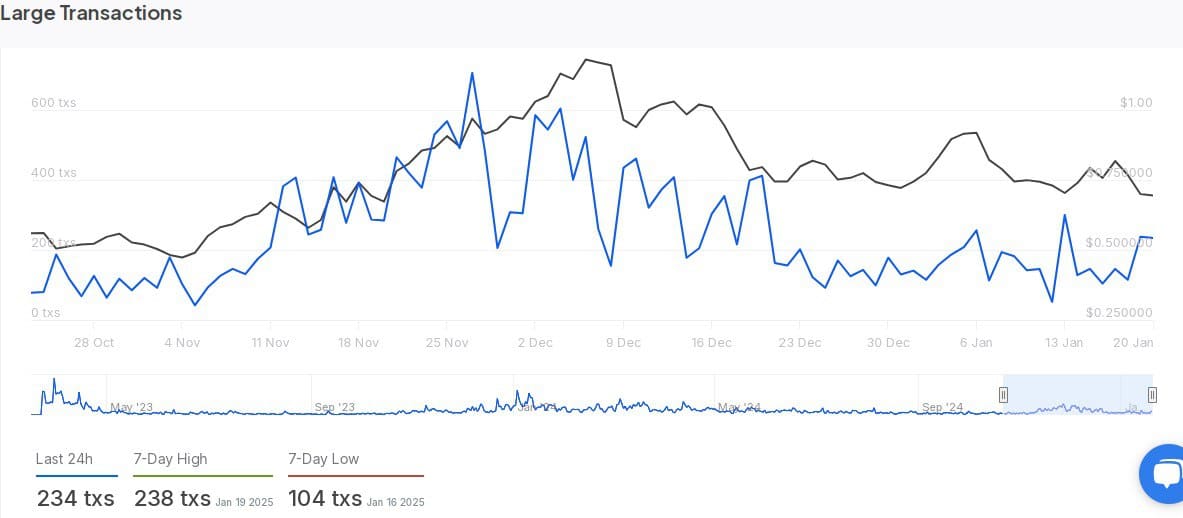This screenshot has width=1183, height=518.
Task: Click the right handle of the range navigator
Action: 1152,395
